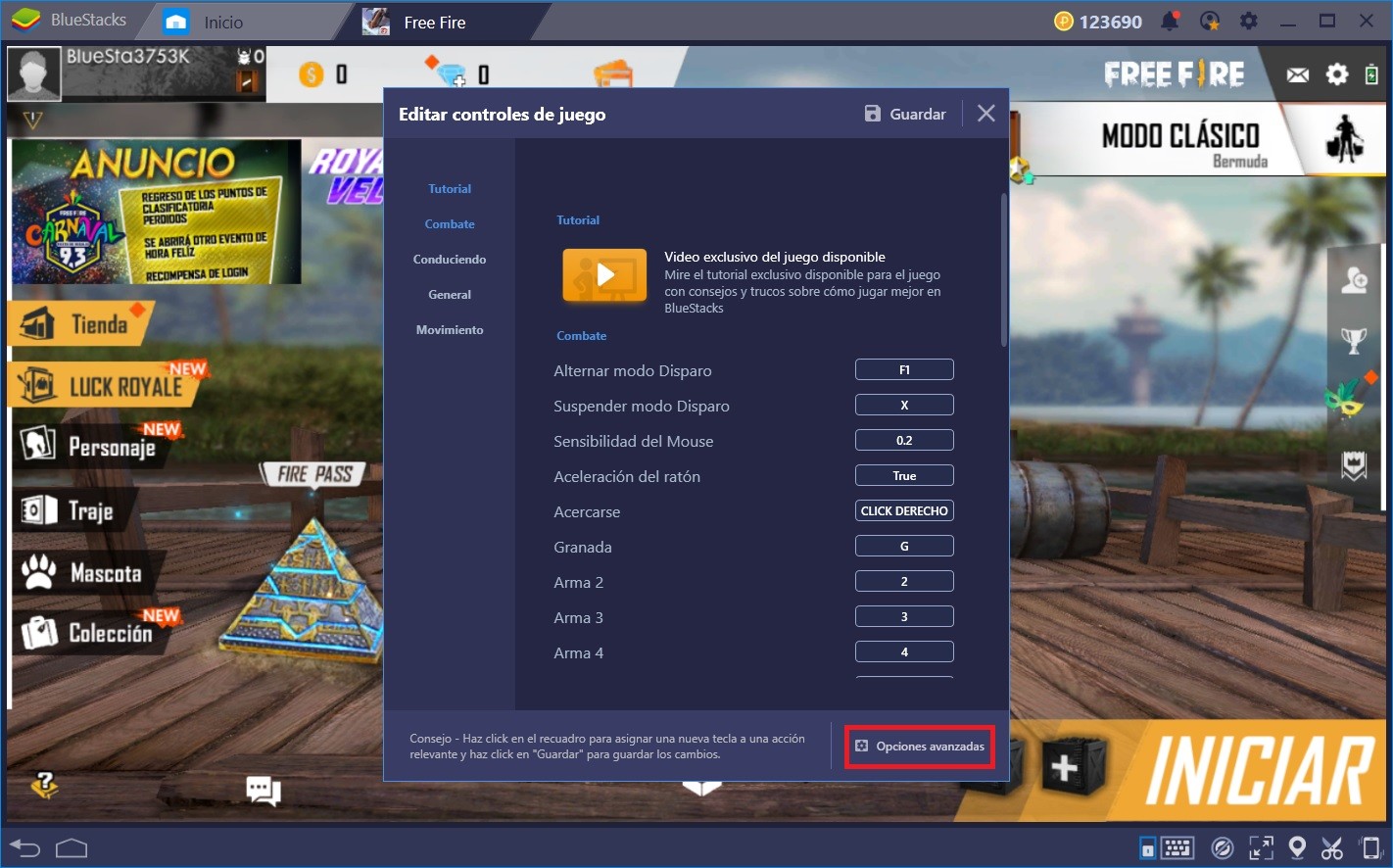Click the BlueStacks points coin icon
This screenshot has height=868, width=1393.
tap(1064, 22)
